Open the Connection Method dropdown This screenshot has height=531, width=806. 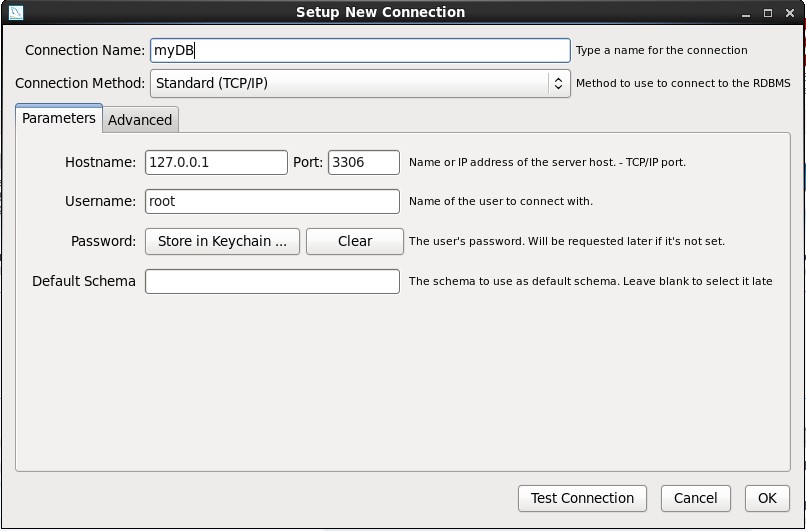[x=360, y=84]
